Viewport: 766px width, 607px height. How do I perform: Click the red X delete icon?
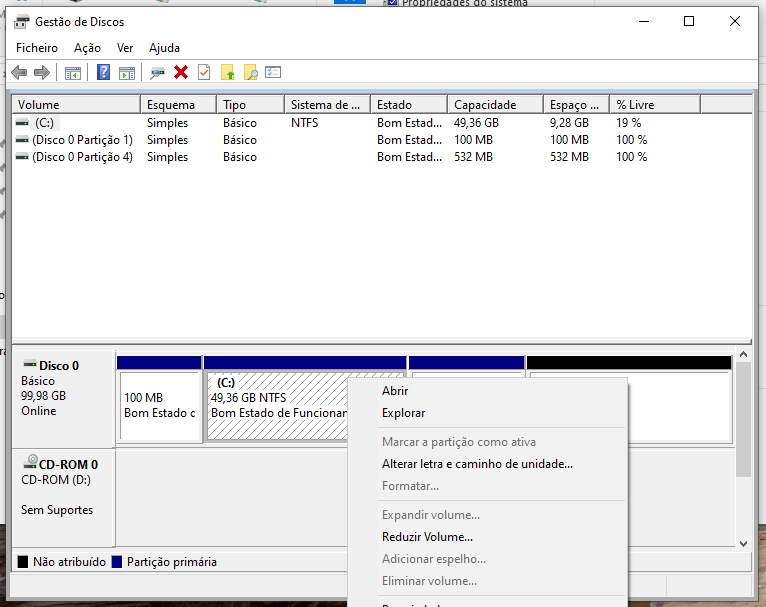[181, 72]
